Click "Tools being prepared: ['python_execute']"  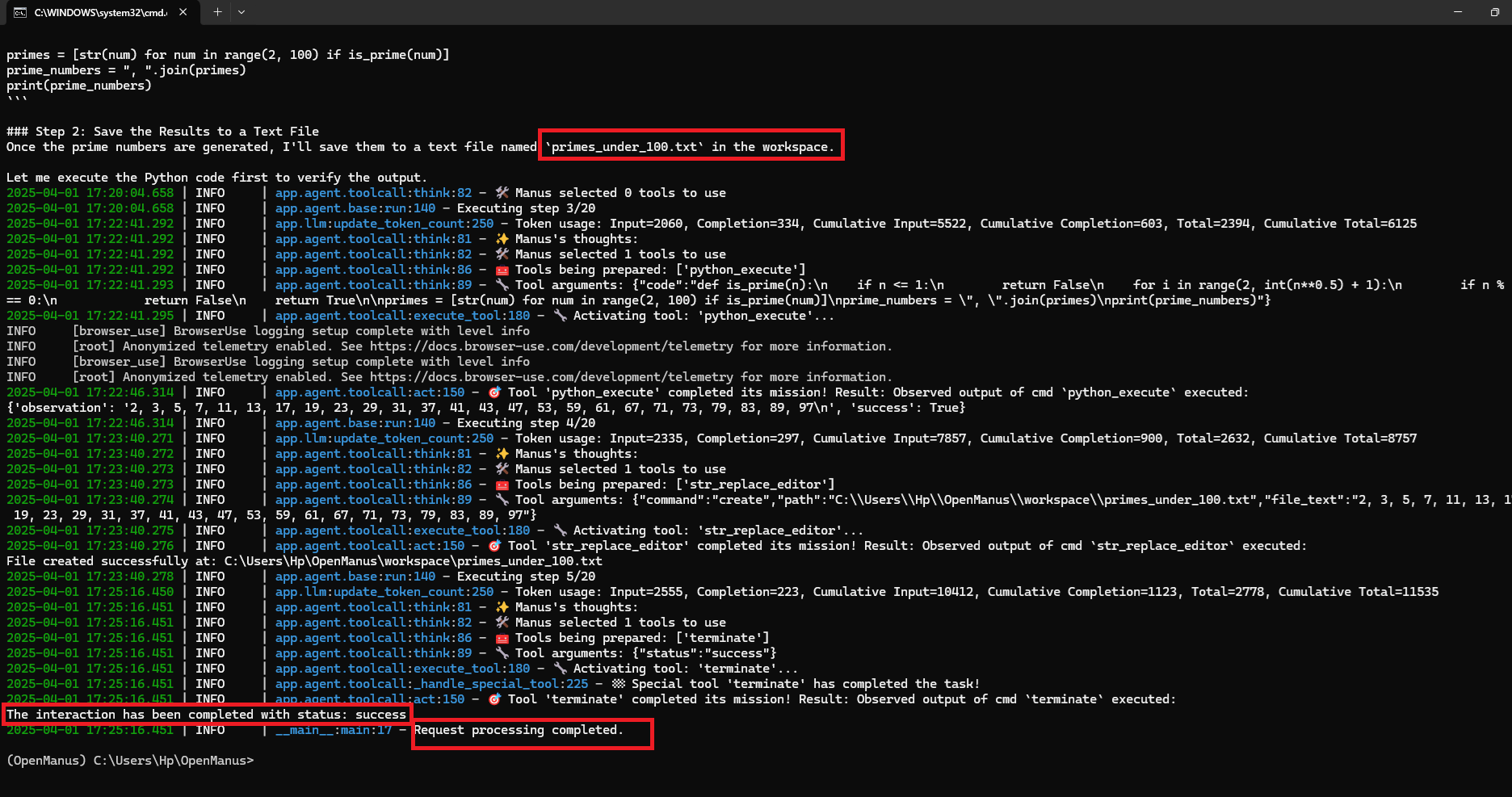click(660, 270)
